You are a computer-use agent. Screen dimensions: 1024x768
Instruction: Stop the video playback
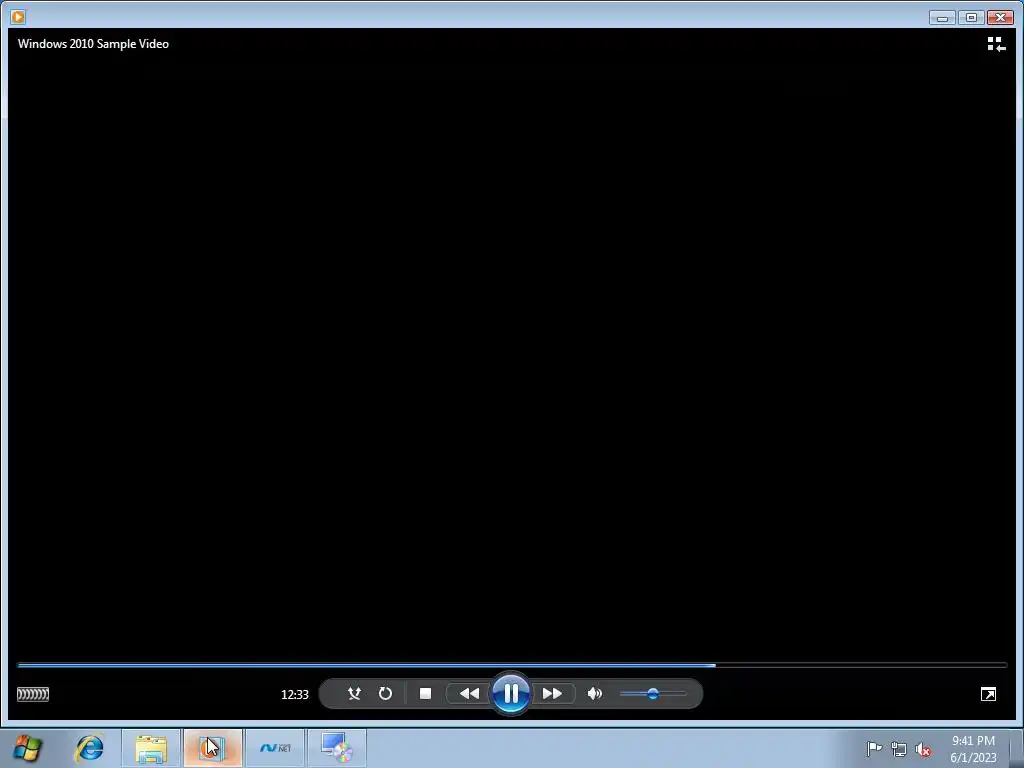coord(425,694)
